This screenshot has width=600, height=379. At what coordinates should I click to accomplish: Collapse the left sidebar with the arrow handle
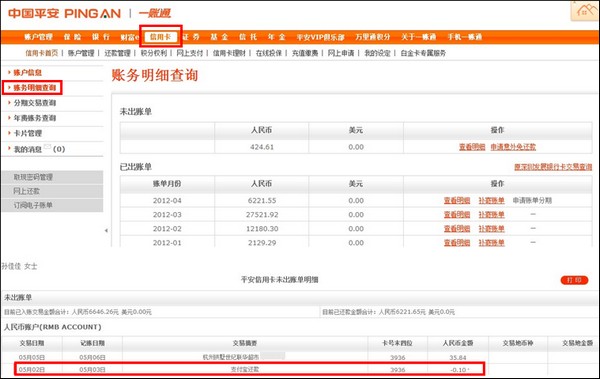tap(106, 230)
